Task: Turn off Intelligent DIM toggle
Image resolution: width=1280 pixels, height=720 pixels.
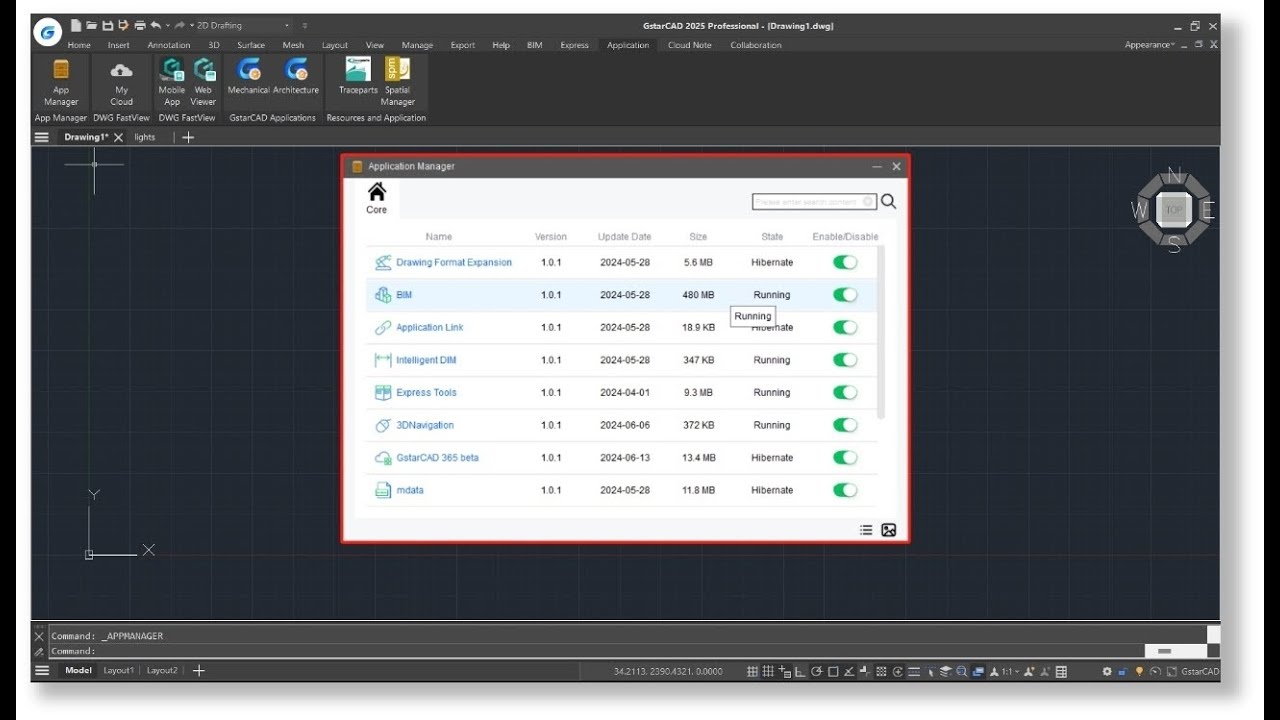Action: point(845,360)
